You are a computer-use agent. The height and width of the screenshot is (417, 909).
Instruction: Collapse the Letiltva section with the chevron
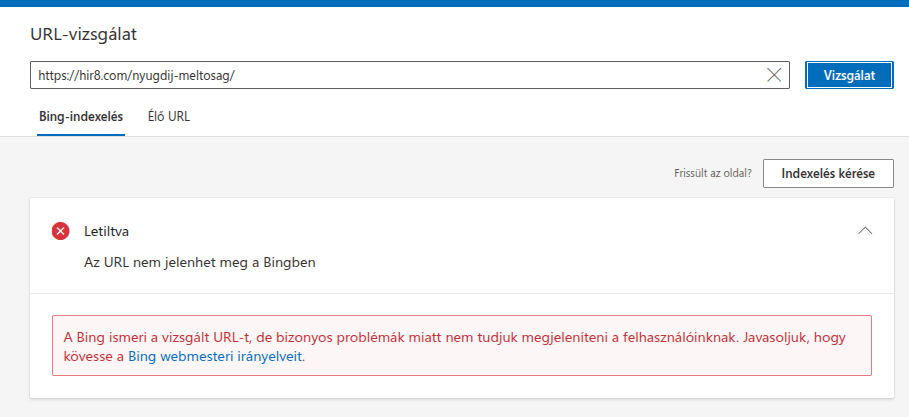tap(865, 231)
